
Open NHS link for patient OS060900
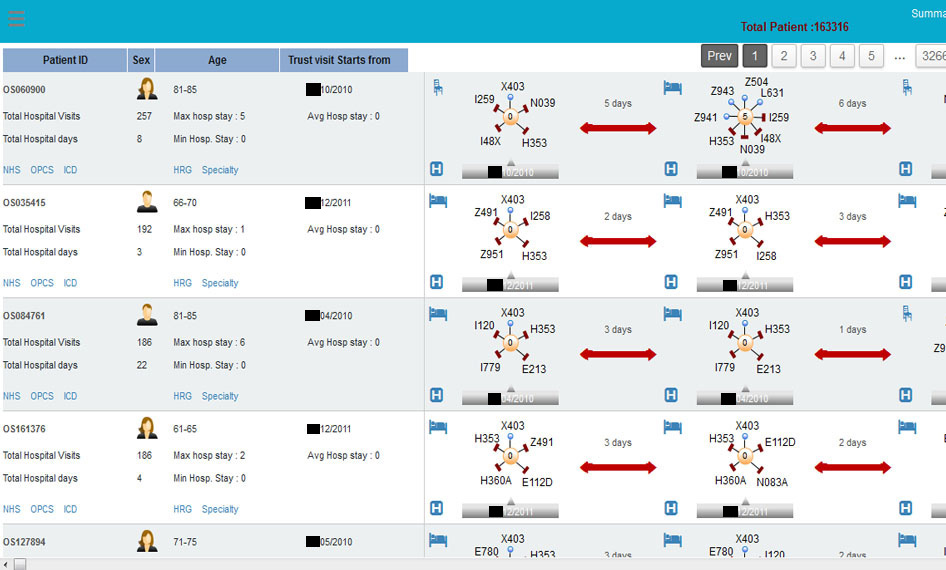pyautogui.click(x=11, y=170)
